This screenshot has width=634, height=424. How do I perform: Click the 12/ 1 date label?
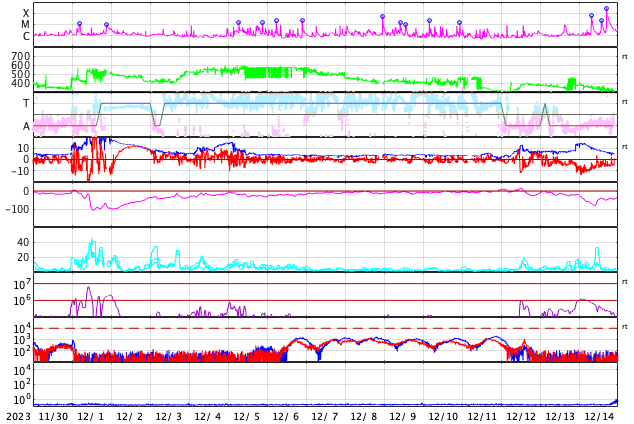[x=91, y=417]
